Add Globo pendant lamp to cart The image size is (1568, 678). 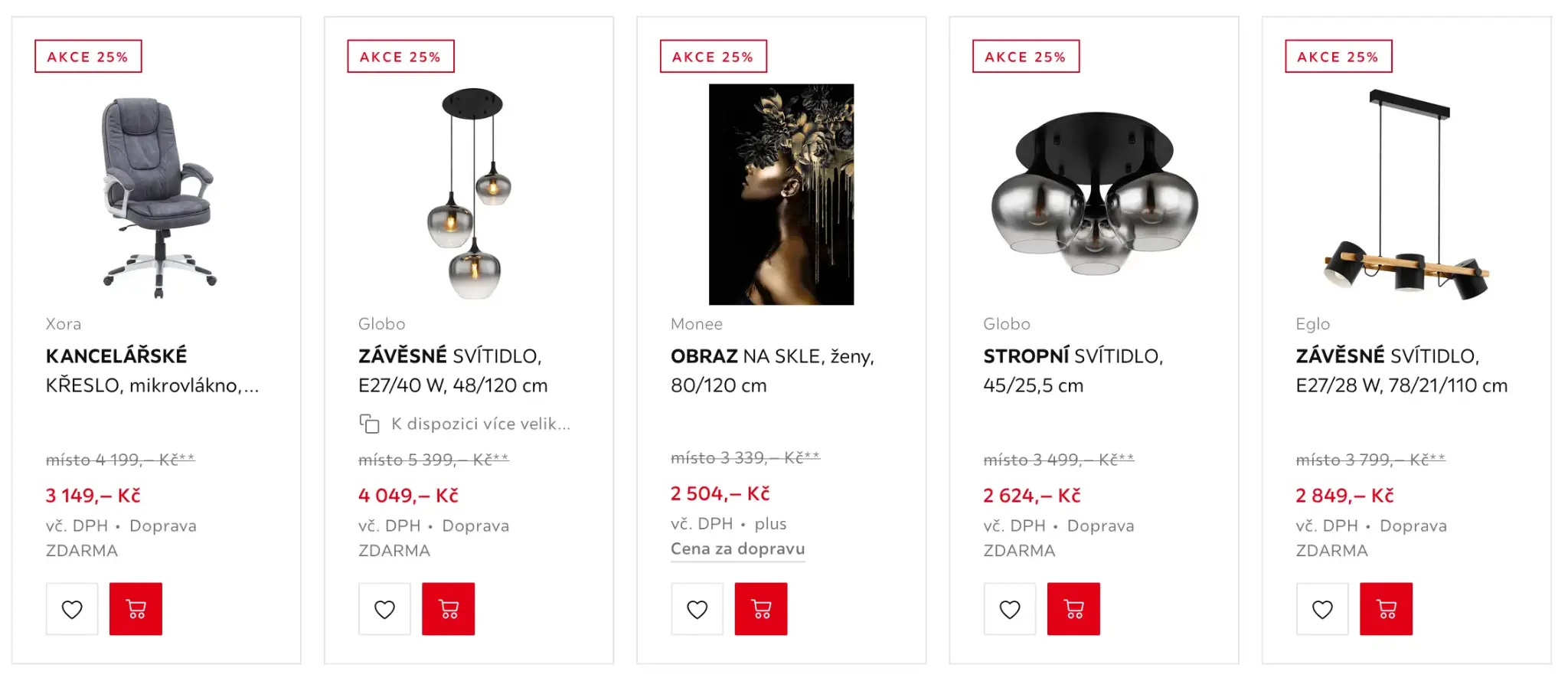448,609
